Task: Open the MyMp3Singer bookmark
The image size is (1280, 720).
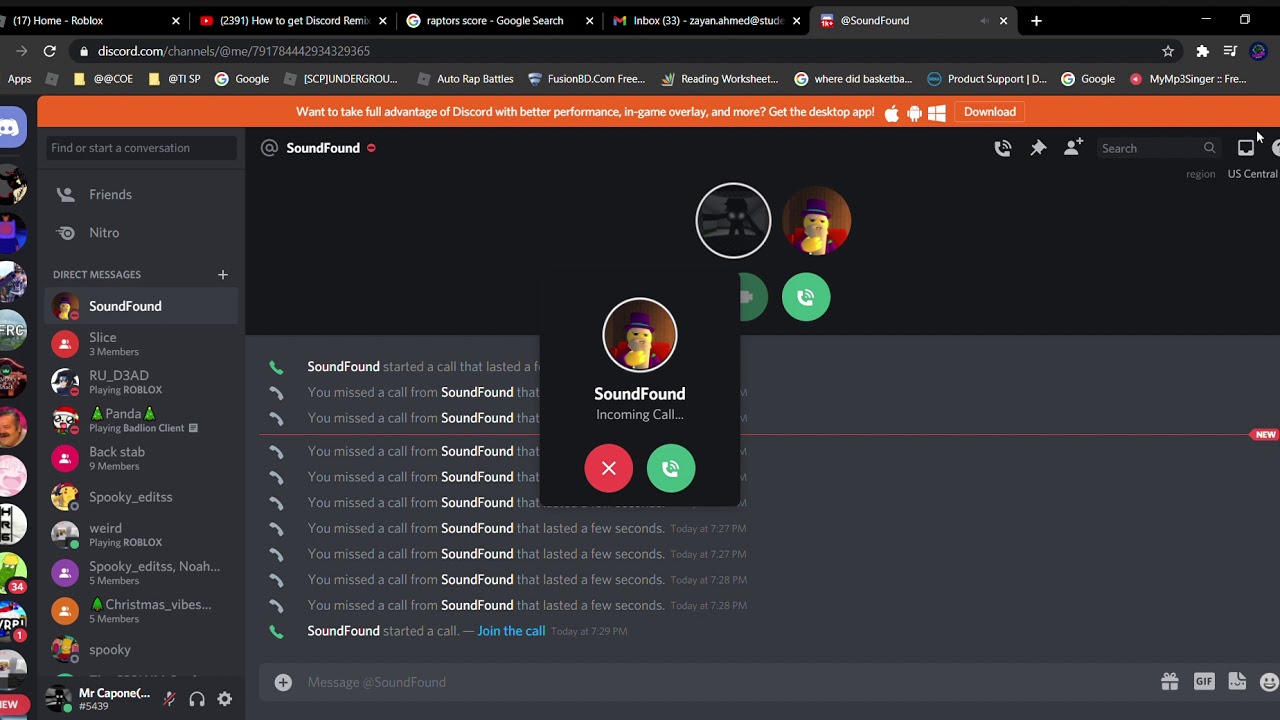Action: (1187, 79)
